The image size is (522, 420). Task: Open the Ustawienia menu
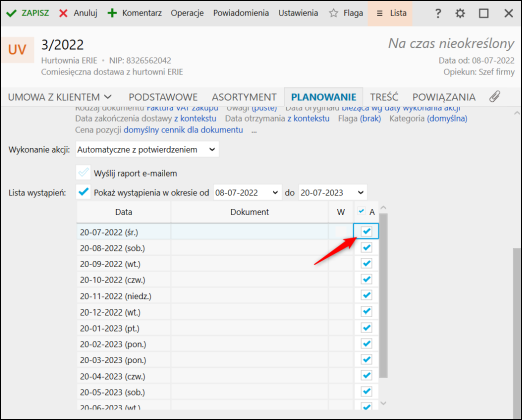pos(298,13)
